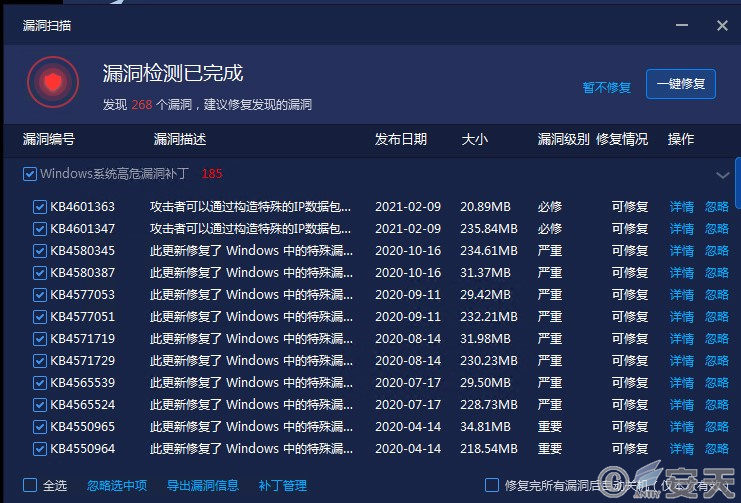The image size is (741, 503).
Task: Open 详情 for KB4571719
Action: point(681,338)
